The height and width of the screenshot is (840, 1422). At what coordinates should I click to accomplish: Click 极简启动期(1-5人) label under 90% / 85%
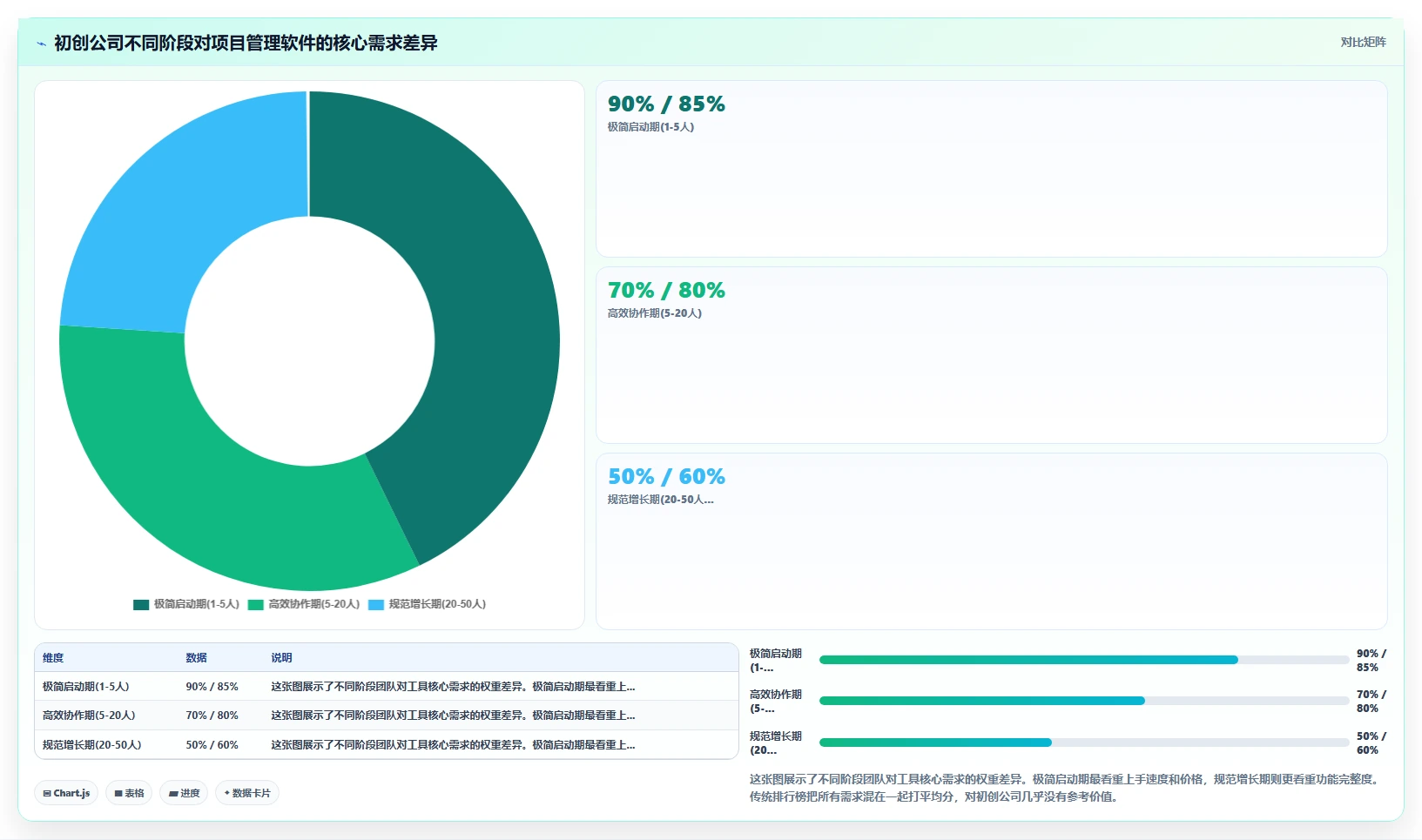coord(650,127)
